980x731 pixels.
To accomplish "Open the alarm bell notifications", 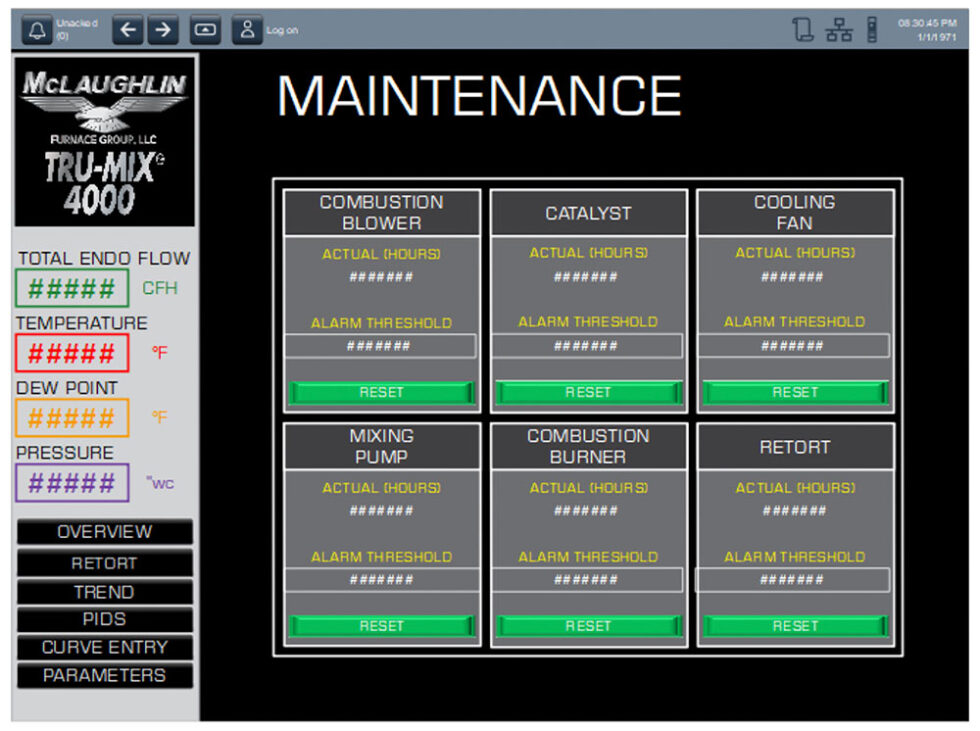I will tap(37, 30).
